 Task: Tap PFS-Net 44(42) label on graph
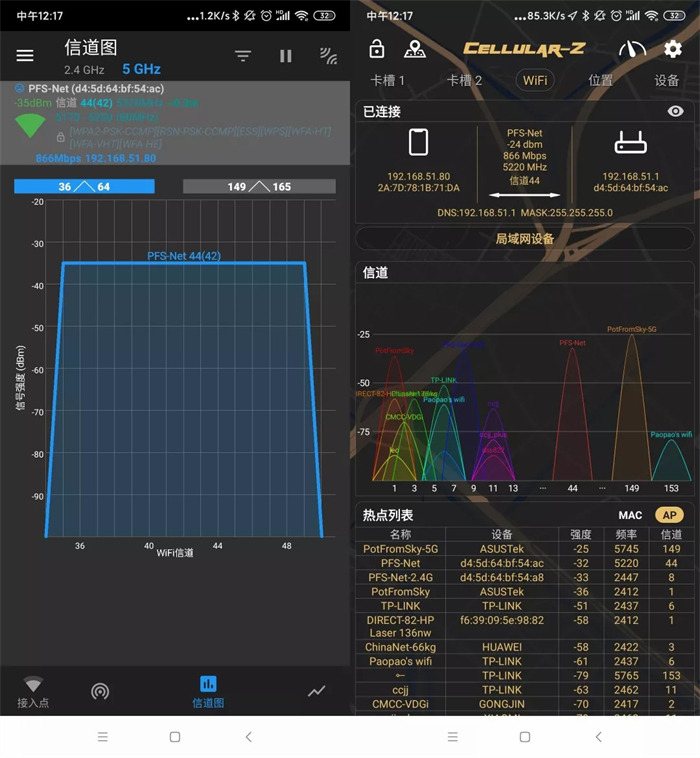coord(184,256)
